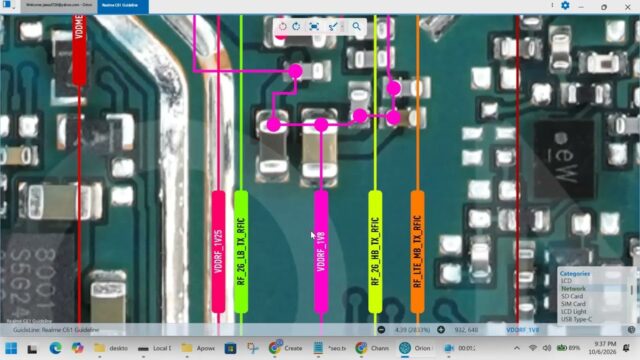Select the Realme C61 Guideline tab
The width and height of the screenshot is (640, 360).
(x=122, y=6)
